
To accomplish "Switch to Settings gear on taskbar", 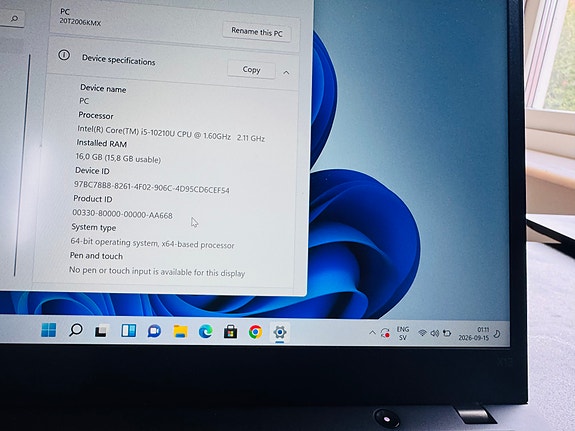I will pos(280,333).
